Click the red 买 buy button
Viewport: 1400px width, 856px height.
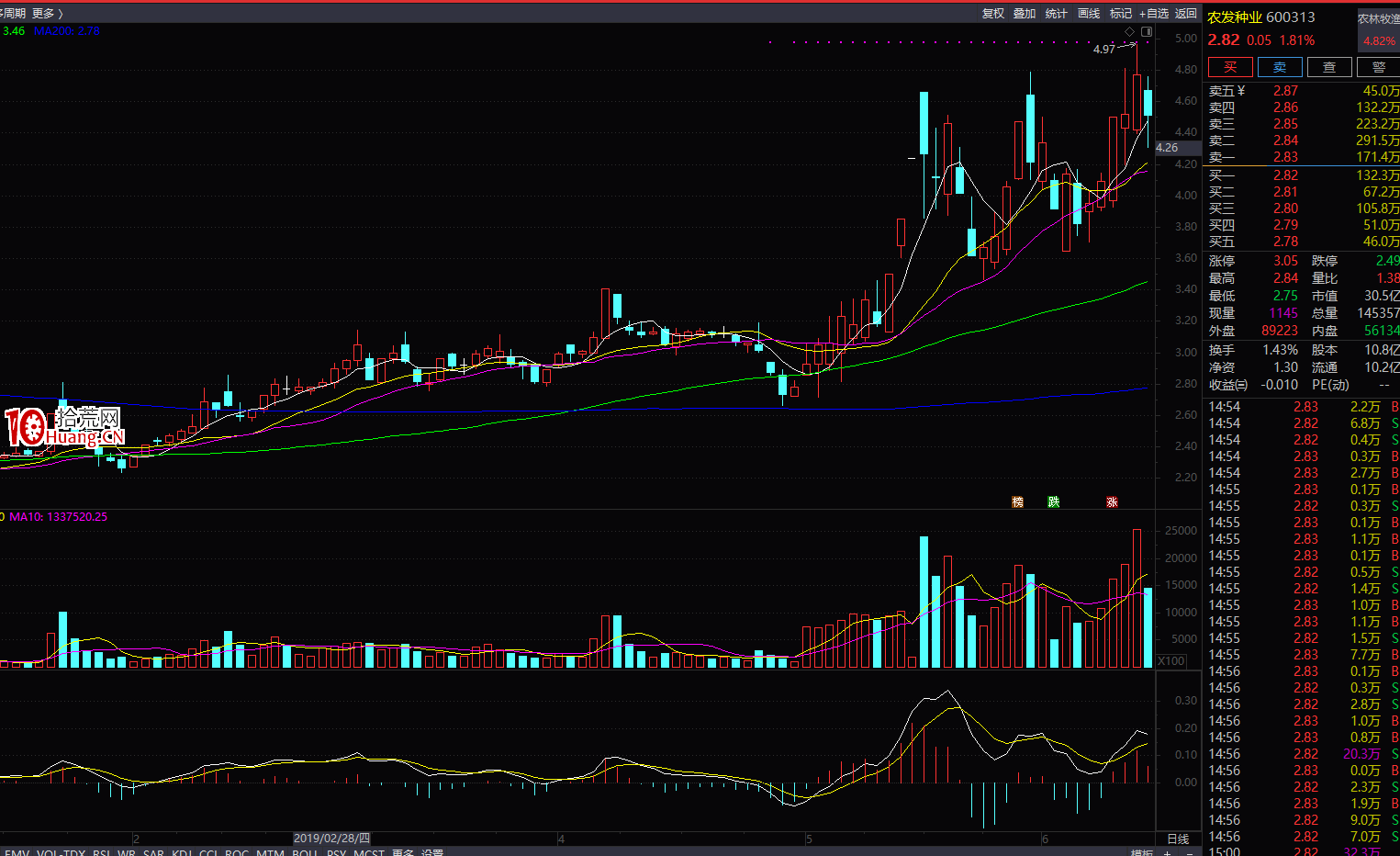pyautogui.click(x=1230, y=67)
